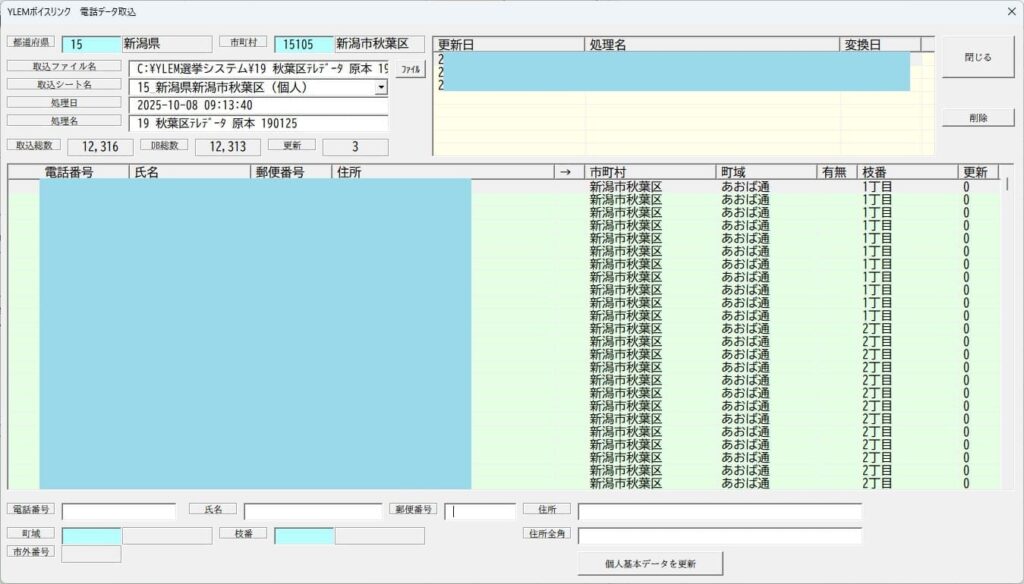Image resolution: width=1024 pixels, height=584 pixels.
Task: Click the 処理名 text field near the top
Action: (x=258, y=123)
